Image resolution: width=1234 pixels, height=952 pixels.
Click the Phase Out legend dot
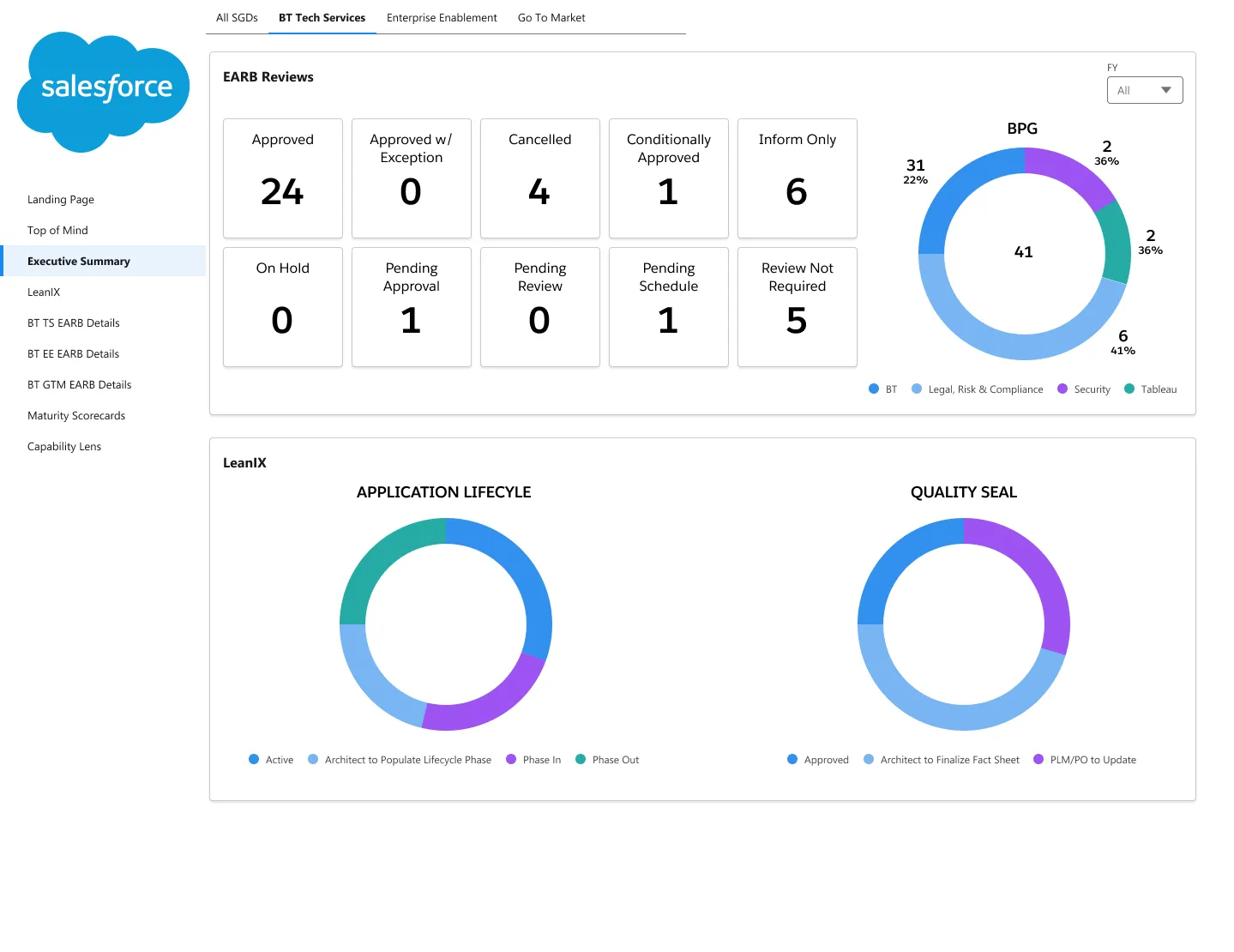pos(581,760)
